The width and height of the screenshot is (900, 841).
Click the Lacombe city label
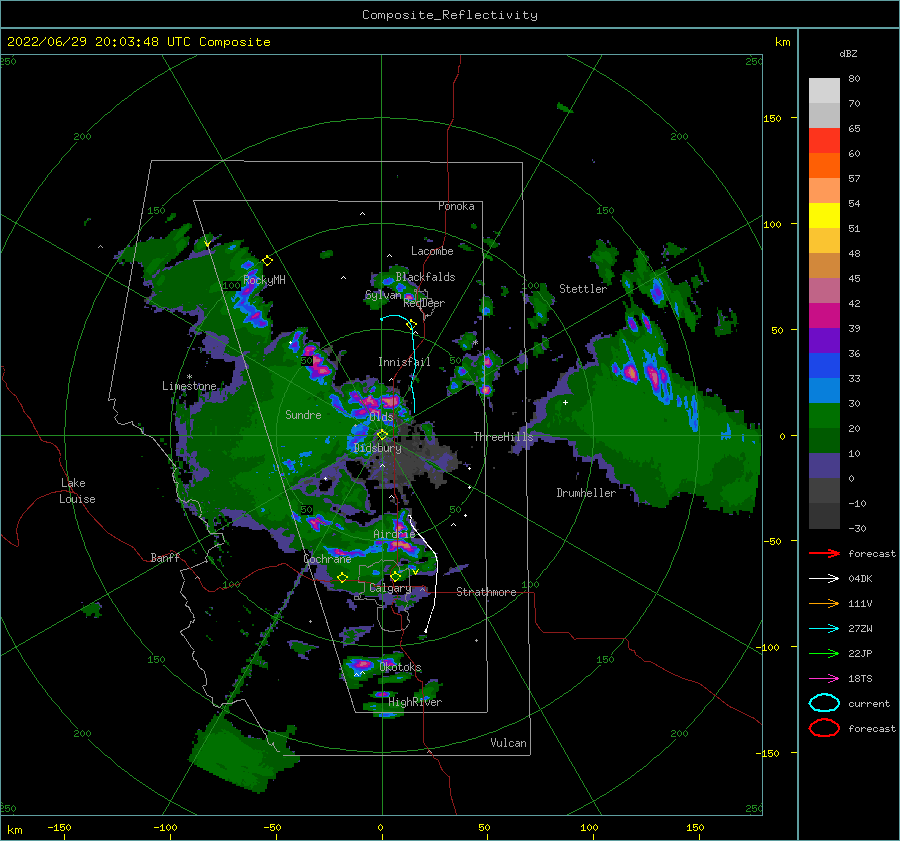click(432, 251)
